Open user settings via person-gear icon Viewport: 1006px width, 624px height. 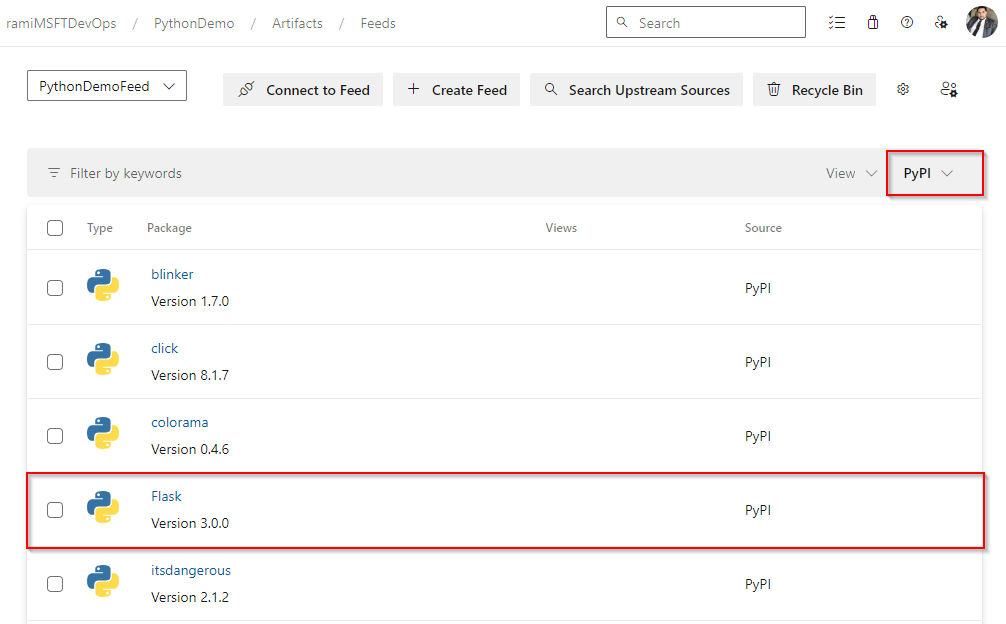pyautogui.click(x=940, y=22)
